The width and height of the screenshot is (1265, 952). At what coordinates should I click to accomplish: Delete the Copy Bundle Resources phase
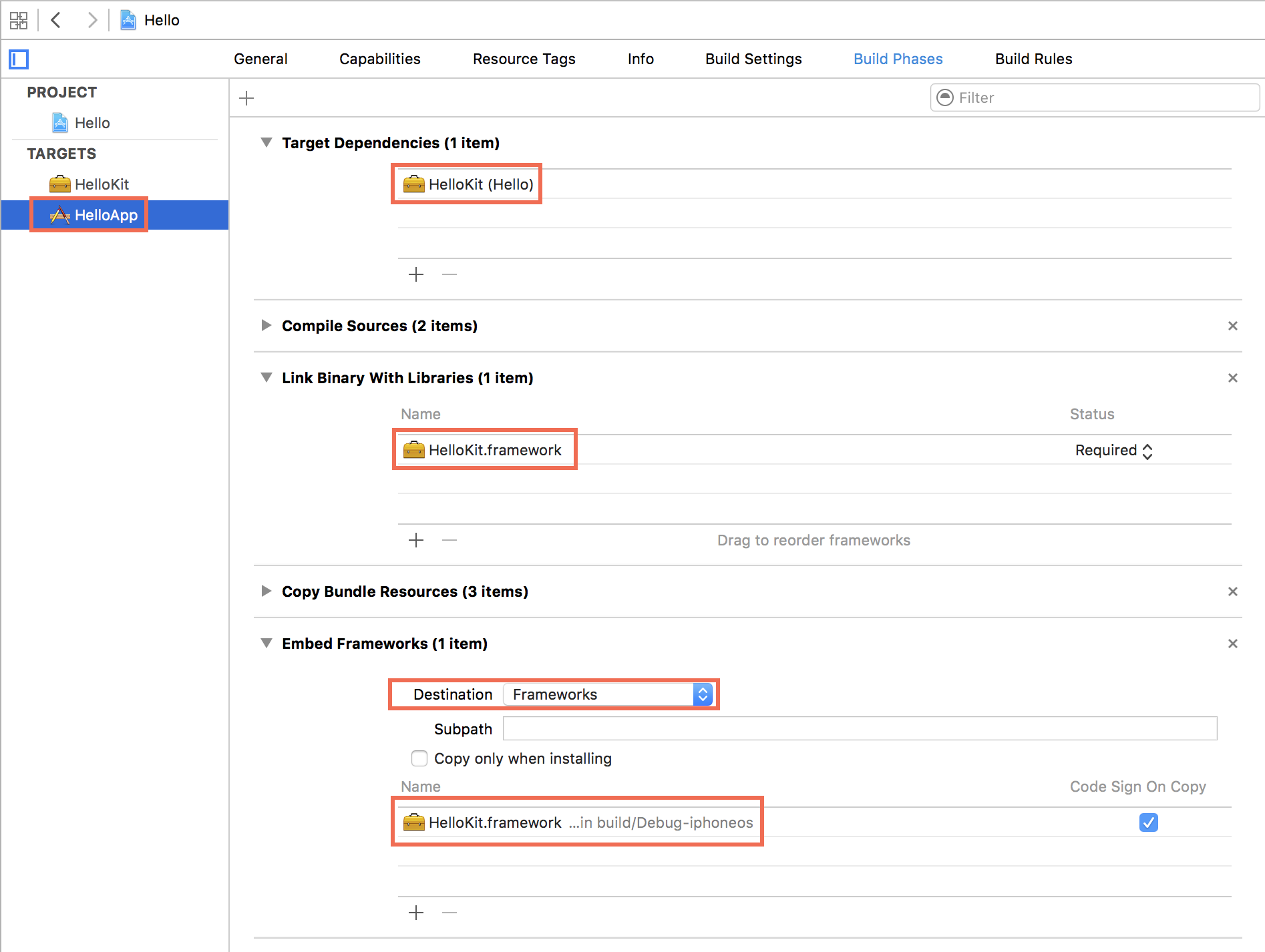click(1233, 591)
